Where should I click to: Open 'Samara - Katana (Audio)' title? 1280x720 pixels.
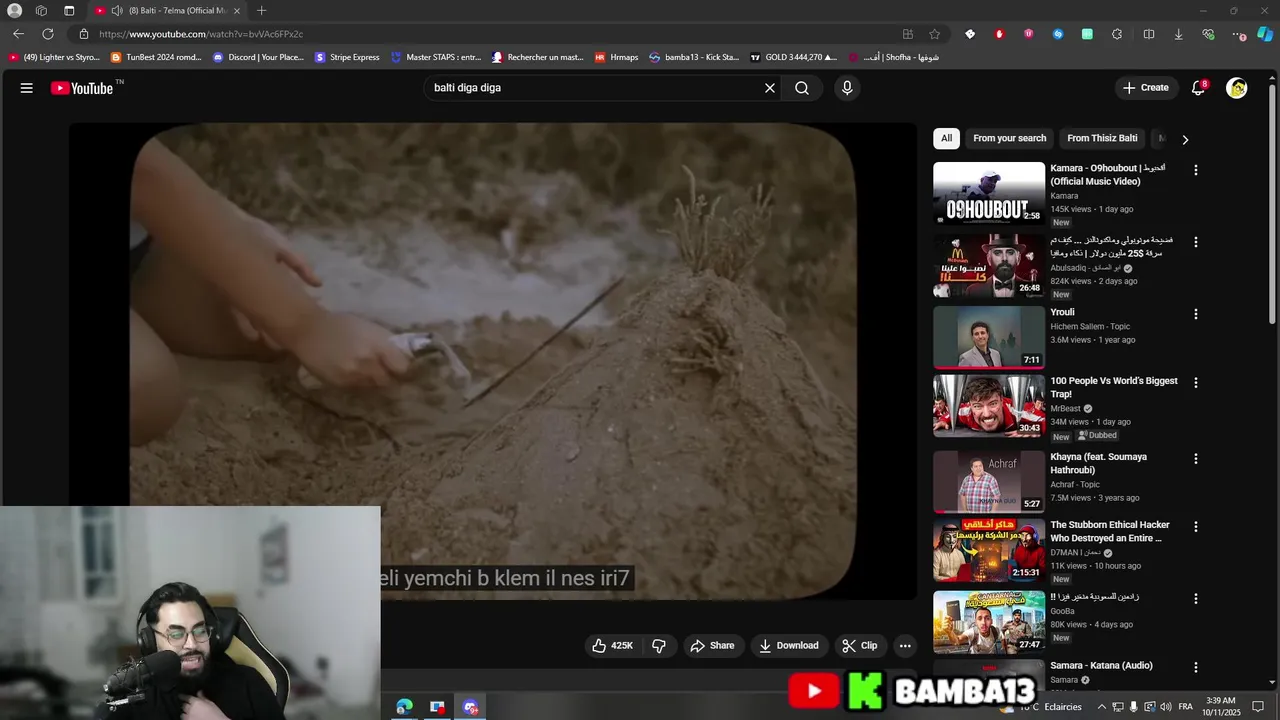pyautogui.click(x=1101, y=665)
